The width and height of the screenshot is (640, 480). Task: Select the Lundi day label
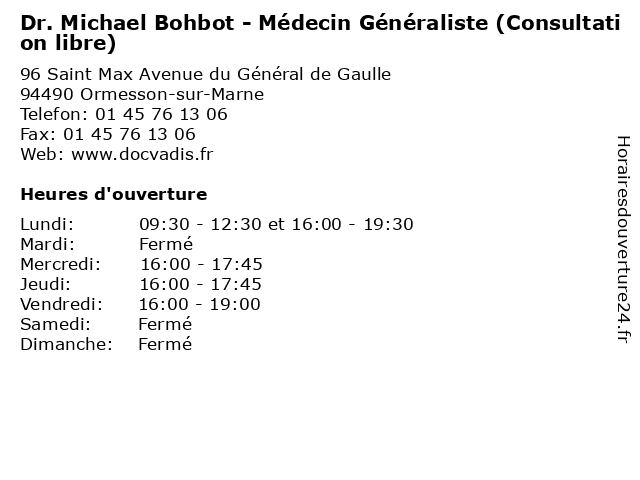(47, 224)
